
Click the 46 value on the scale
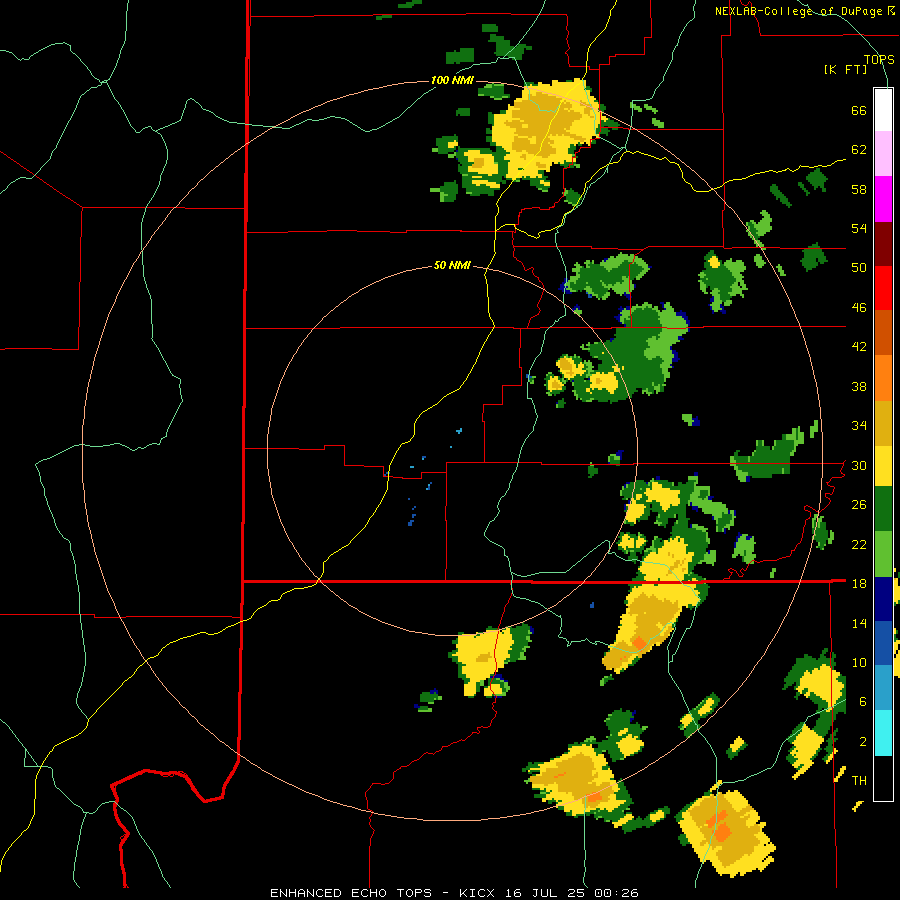859,307
